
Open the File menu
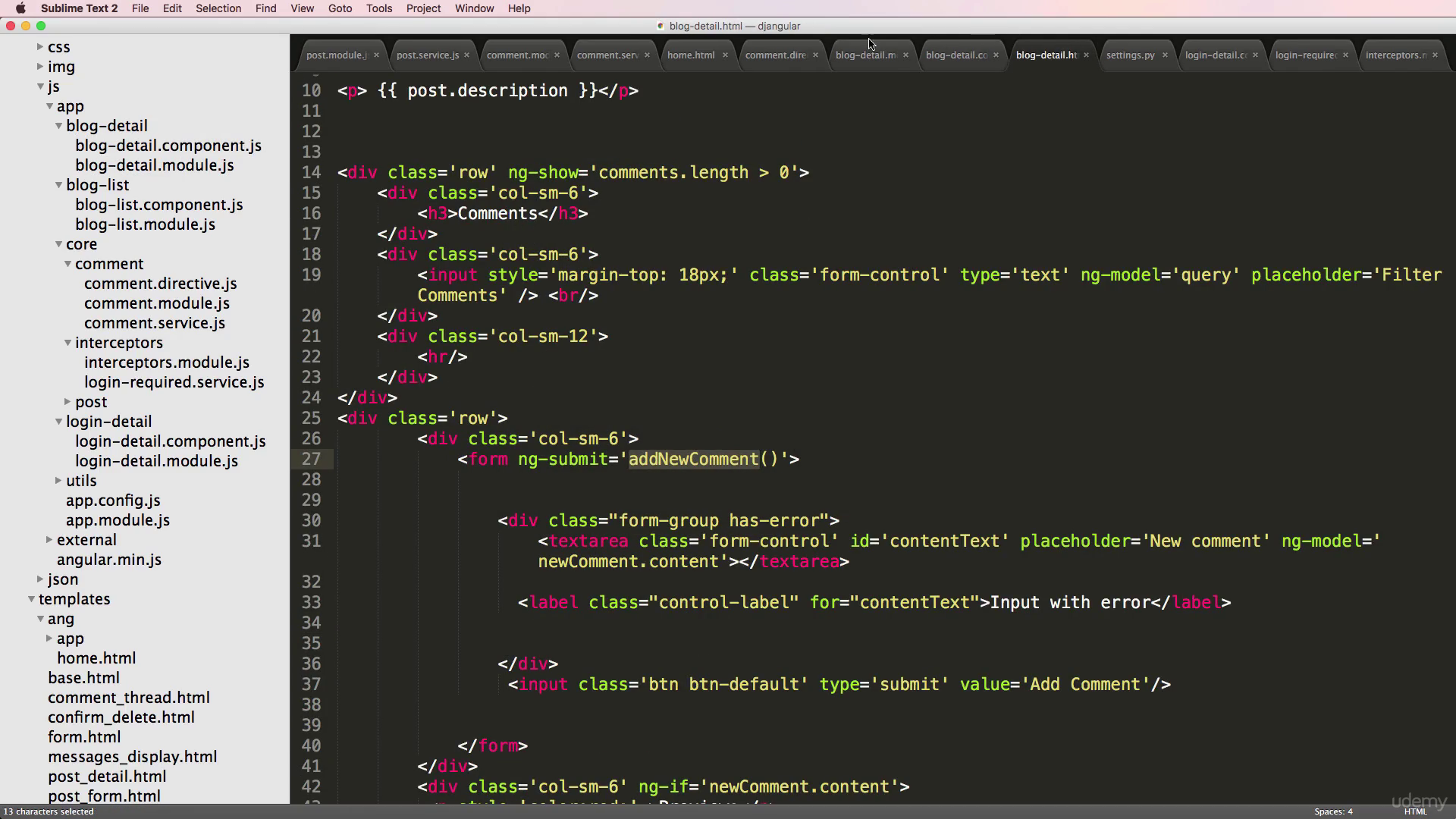click(140, 8)
